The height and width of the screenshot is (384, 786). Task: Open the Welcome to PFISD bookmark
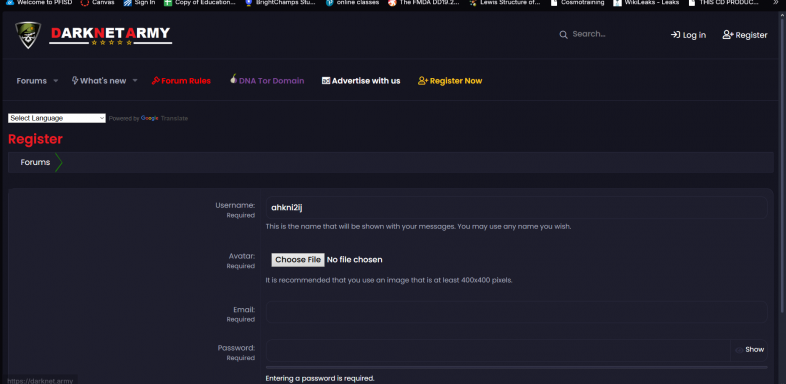40,3
